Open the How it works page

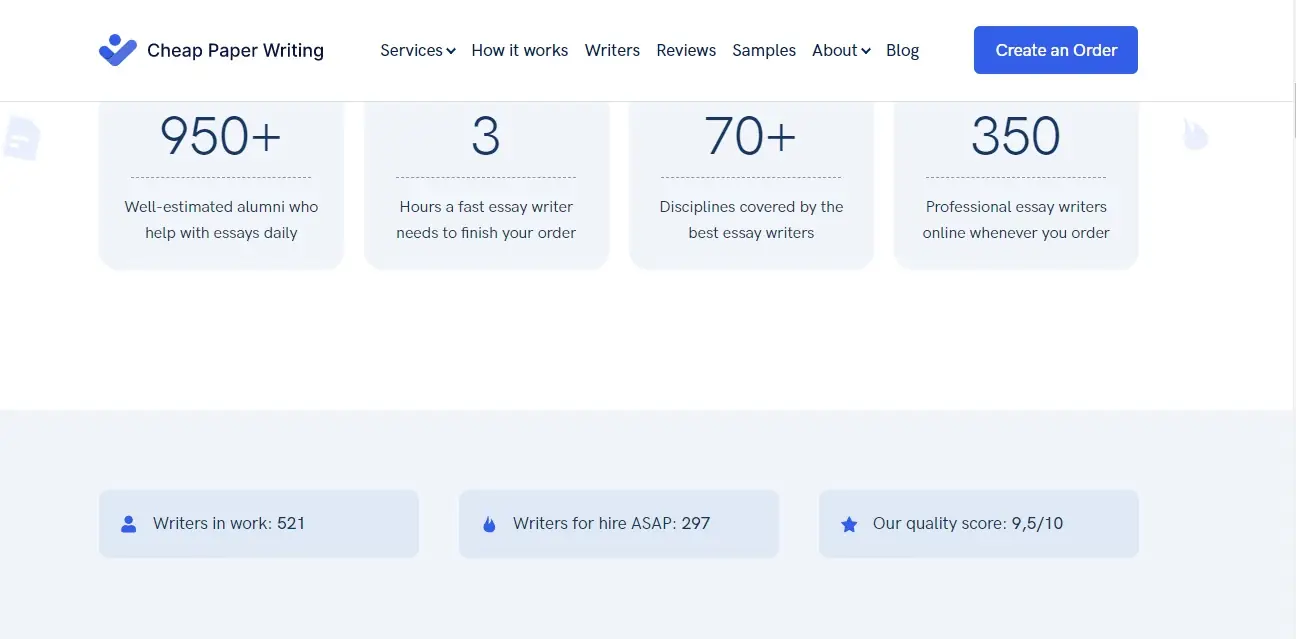(x=520, y=50)
